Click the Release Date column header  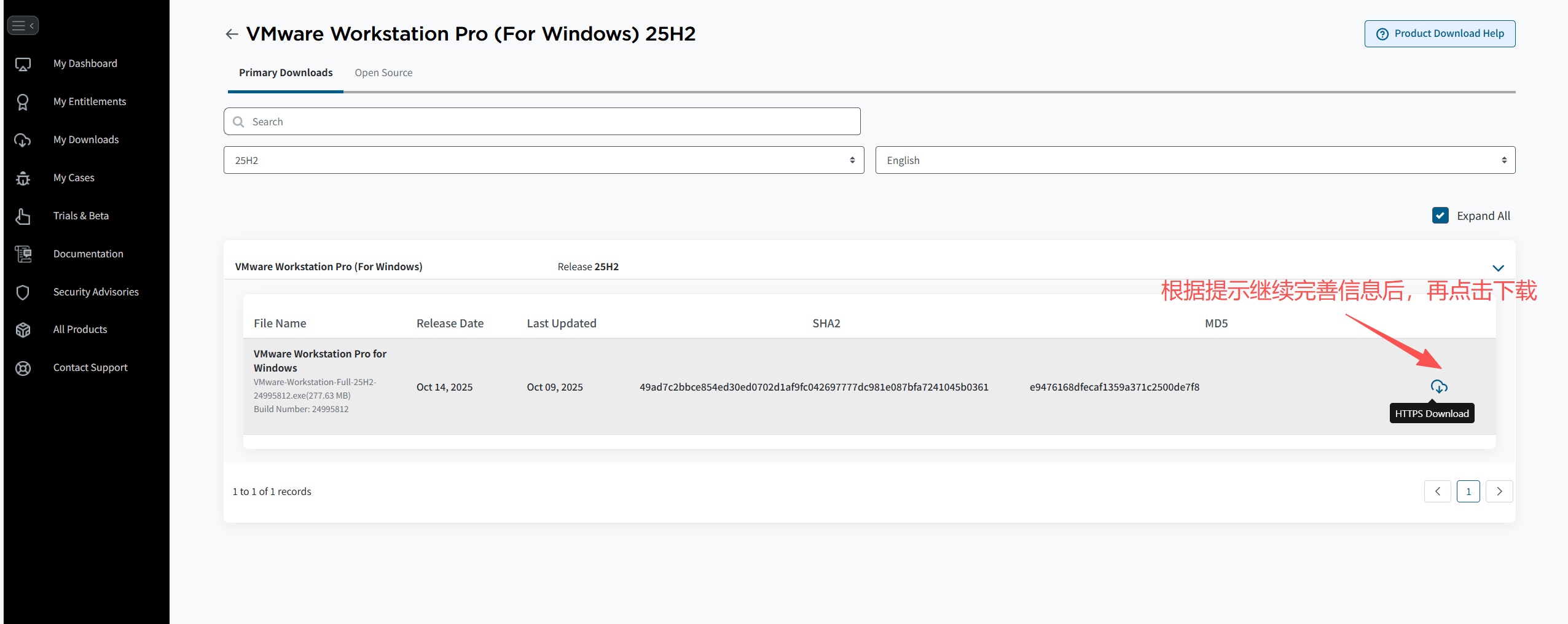[450, 324]
